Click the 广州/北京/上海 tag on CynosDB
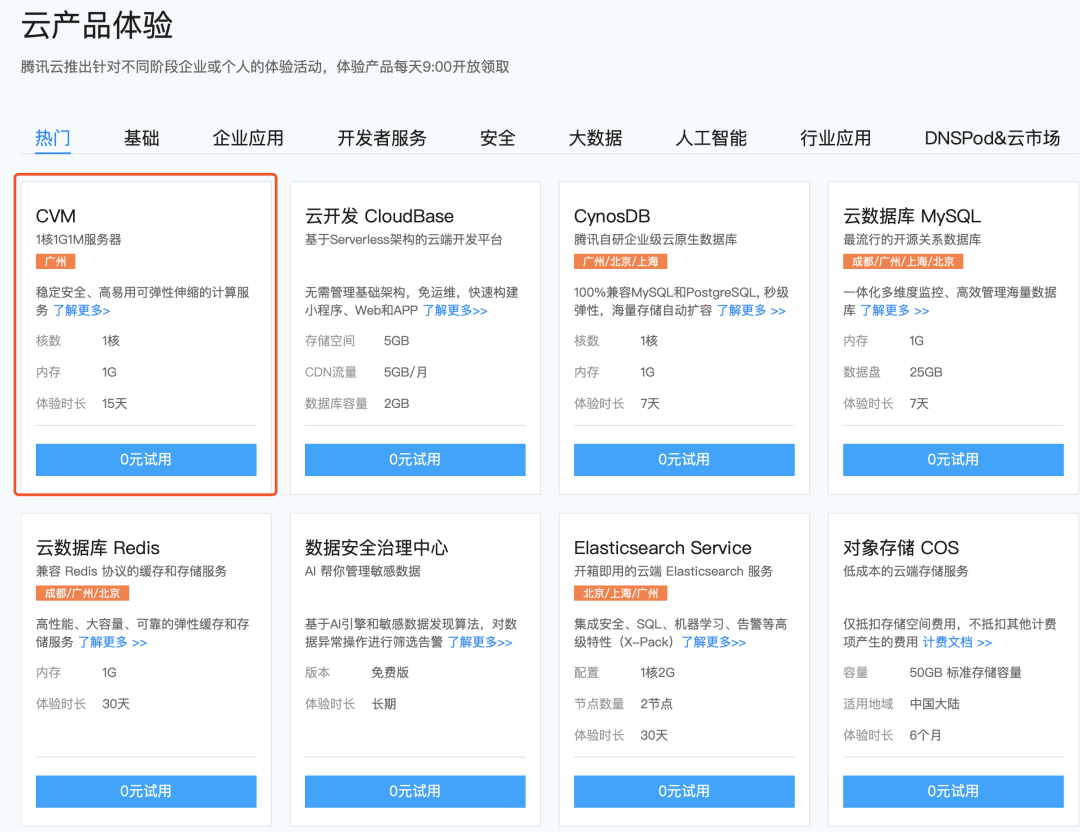 pyautogui.click(x=621, y=262)
